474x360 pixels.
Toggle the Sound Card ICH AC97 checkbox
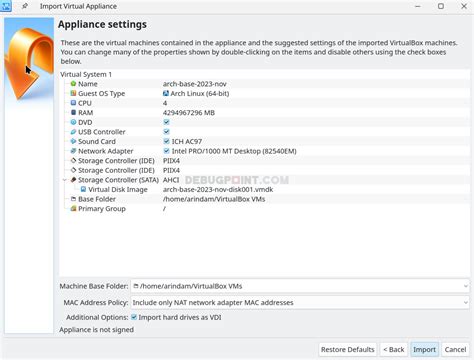tap(166, 141)
